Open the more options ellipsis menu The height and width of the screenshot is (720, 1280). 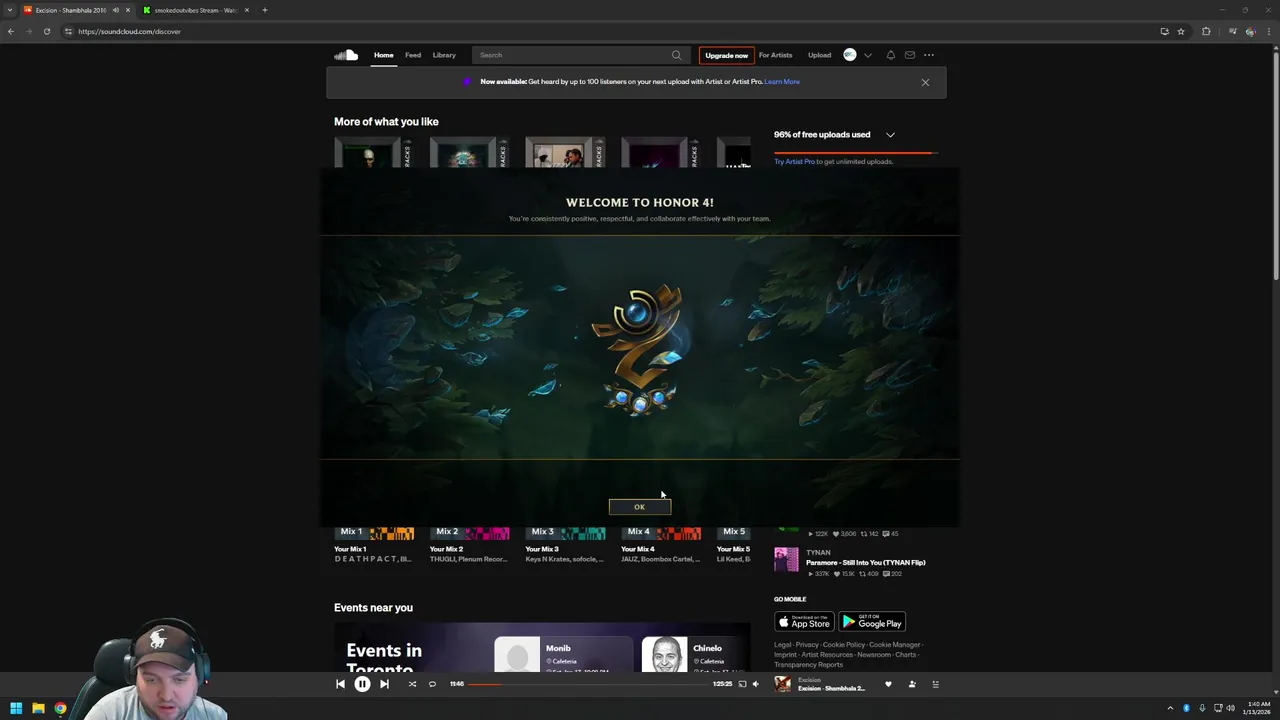tap(929, 55)
